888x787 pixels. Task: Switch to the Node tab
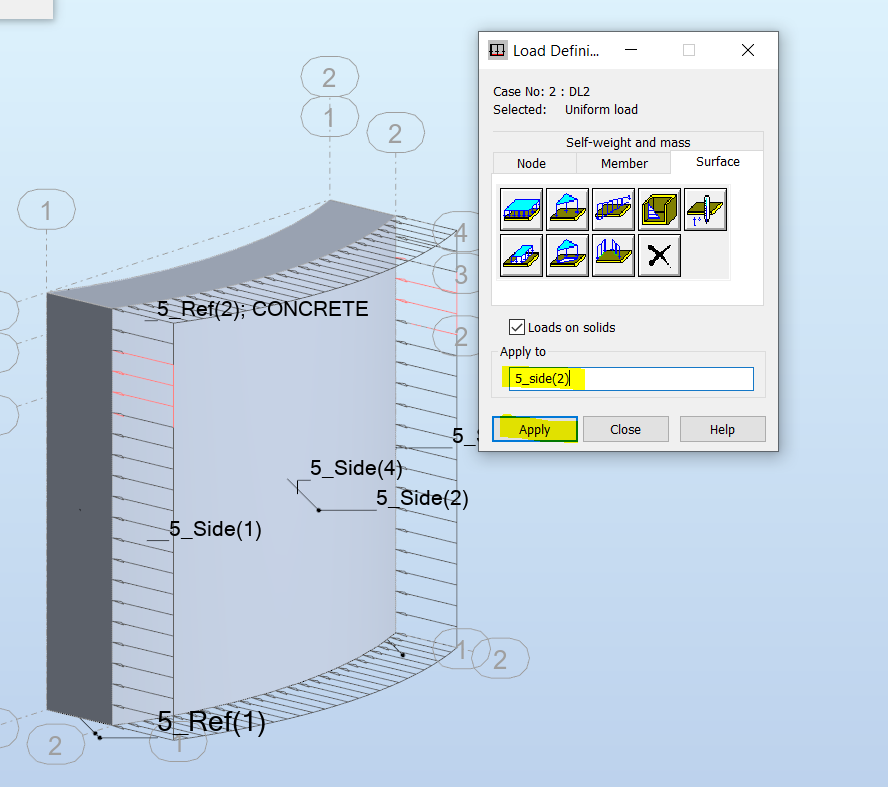tap(533, 163)
